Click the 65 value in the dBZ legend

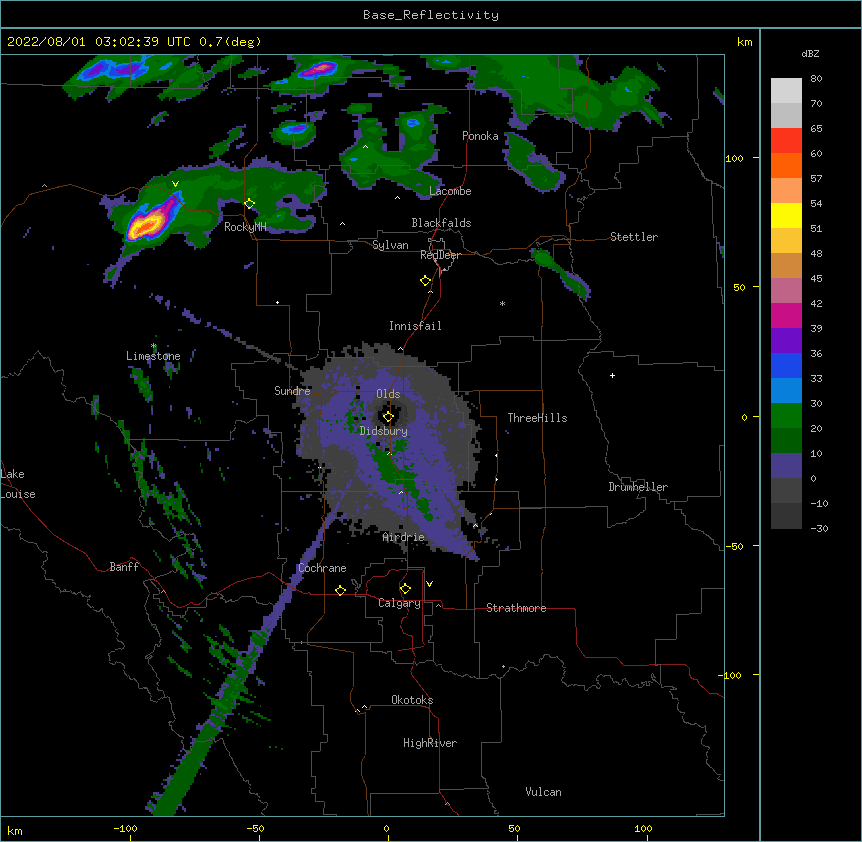point(816,129)
